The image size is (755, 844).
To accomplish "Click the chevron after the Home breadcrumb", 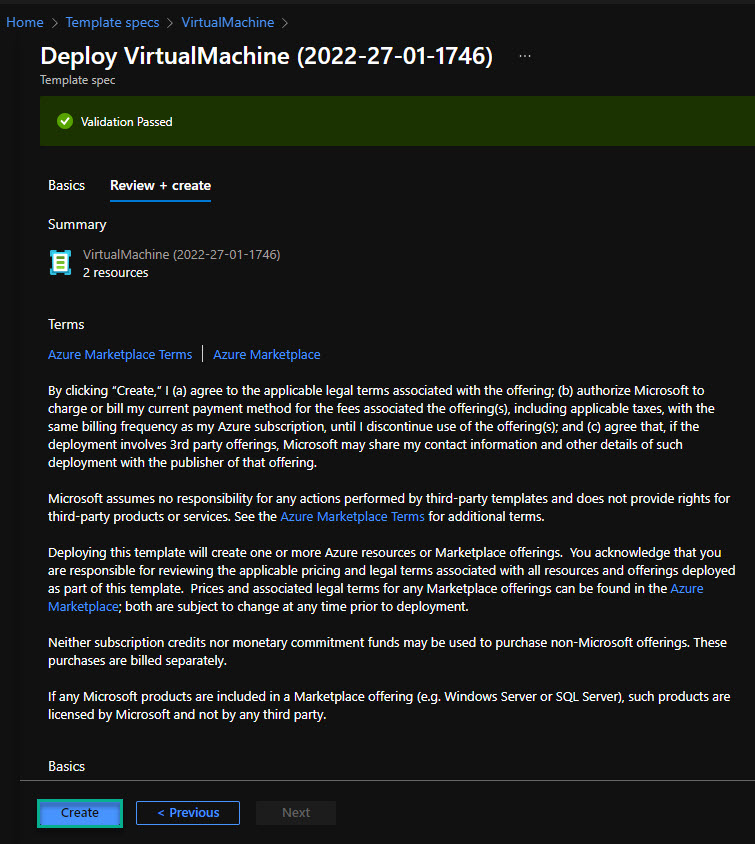I will coord(55,23).
